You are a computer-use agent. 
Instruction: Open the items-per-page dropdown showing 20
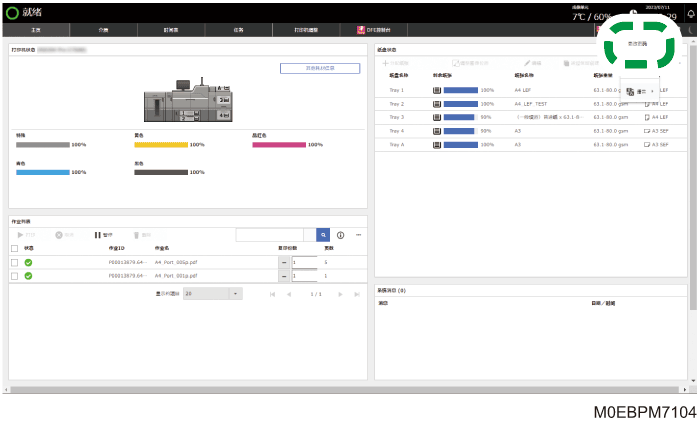point(213,294)
